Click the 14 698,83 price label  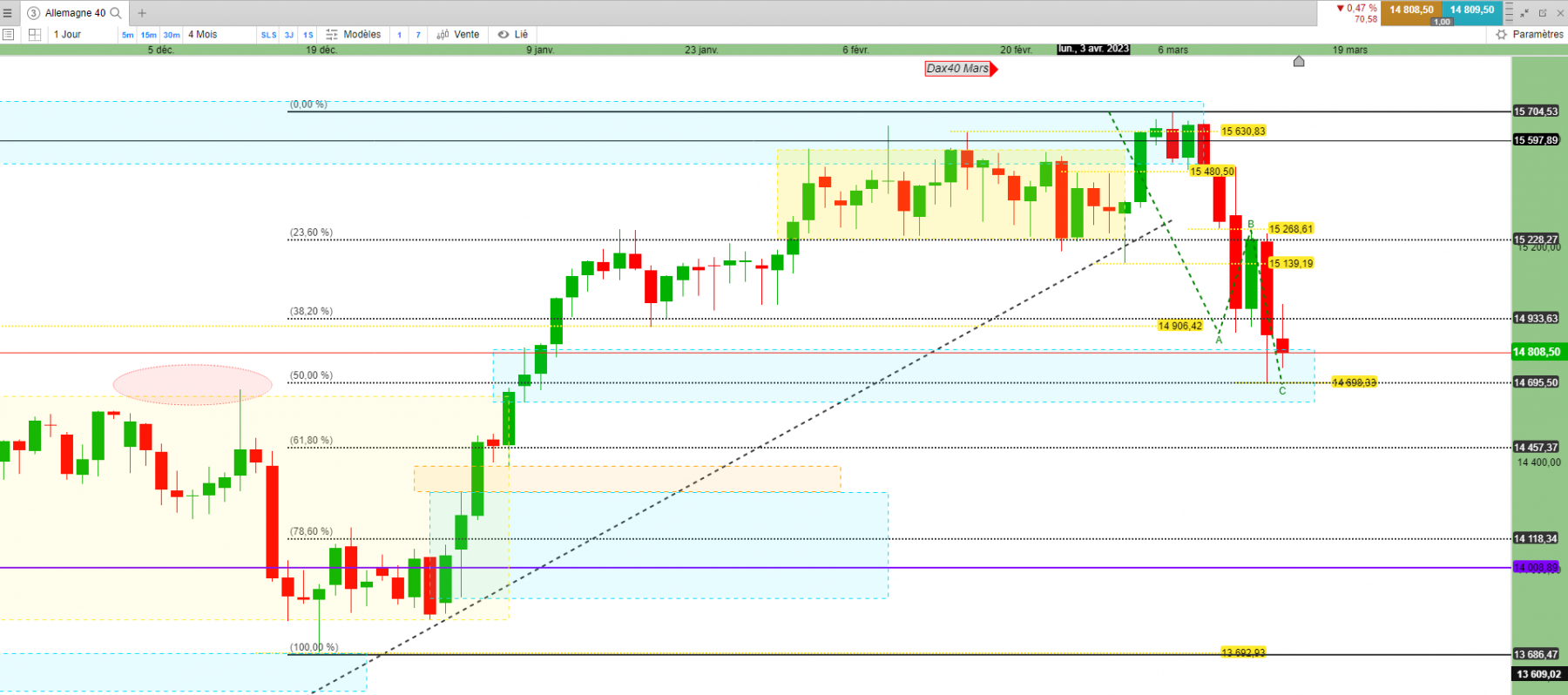[1355, 382]
